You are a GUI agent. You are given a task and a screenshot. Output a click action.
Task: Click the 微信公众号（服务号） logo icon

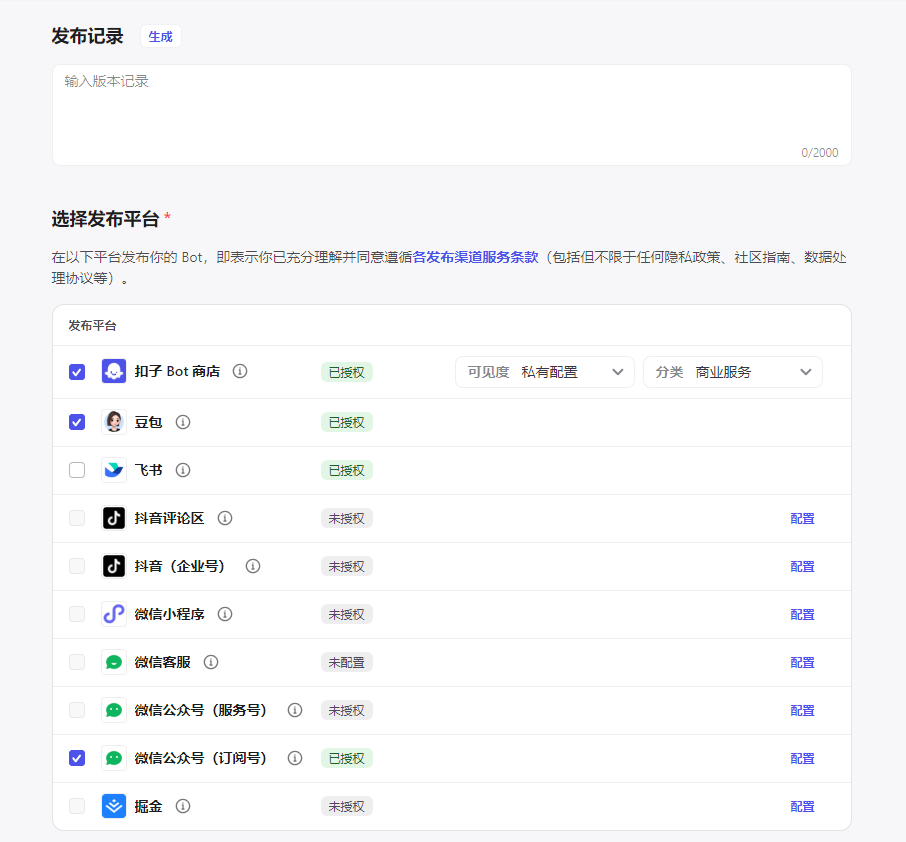tap(114, 710)
